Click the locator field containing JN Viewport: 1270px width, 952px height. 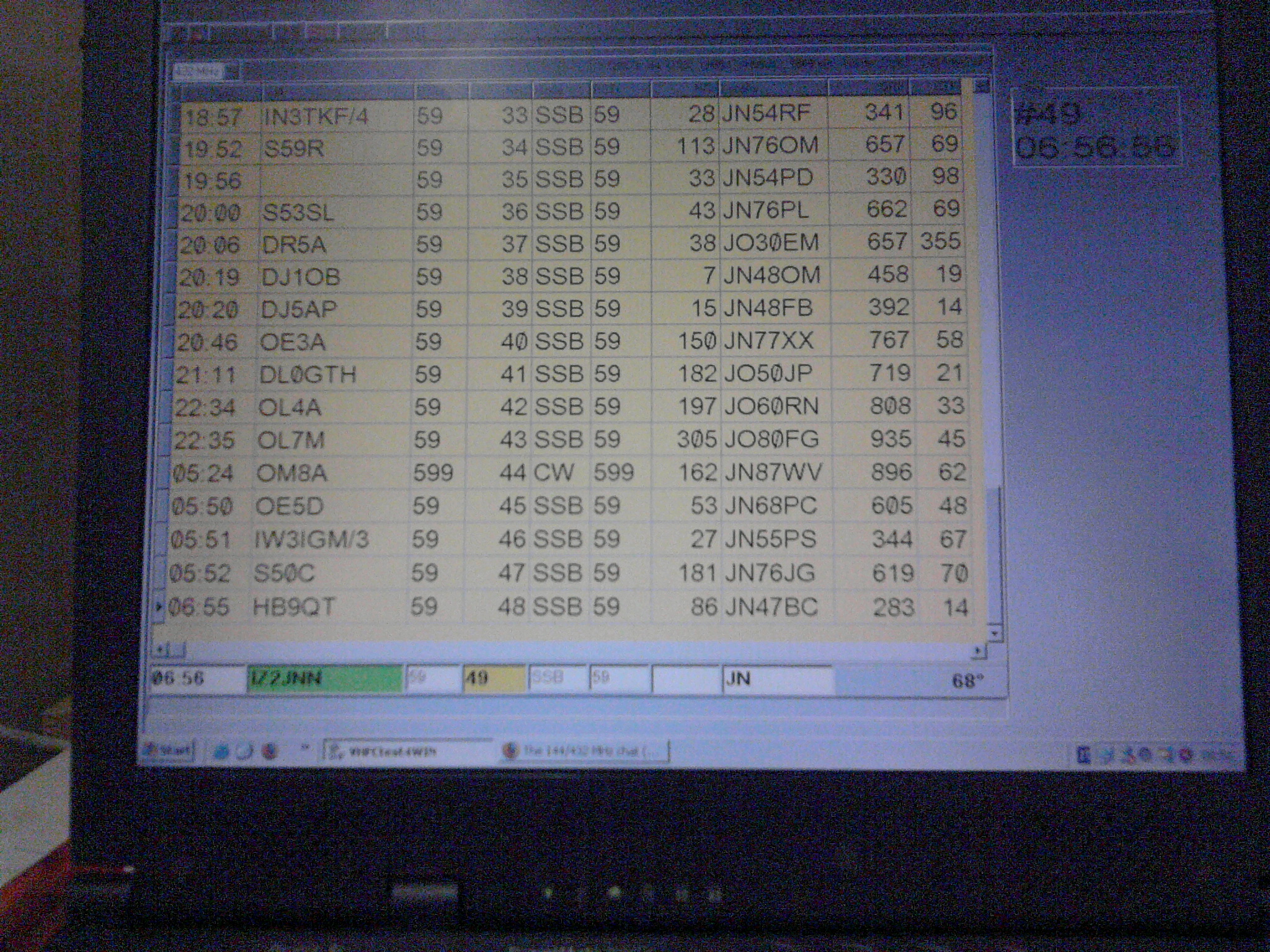pos(777,679)
